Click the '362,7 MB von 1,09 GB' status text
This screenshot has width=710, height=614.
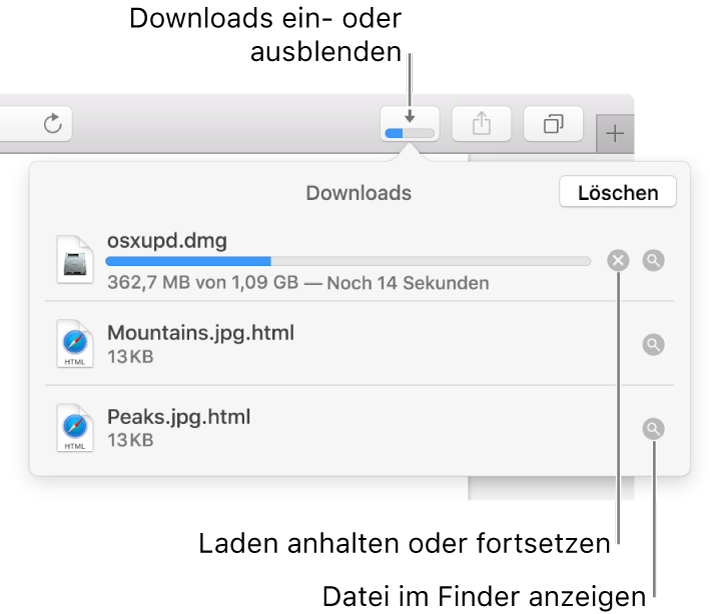(203, 283)
